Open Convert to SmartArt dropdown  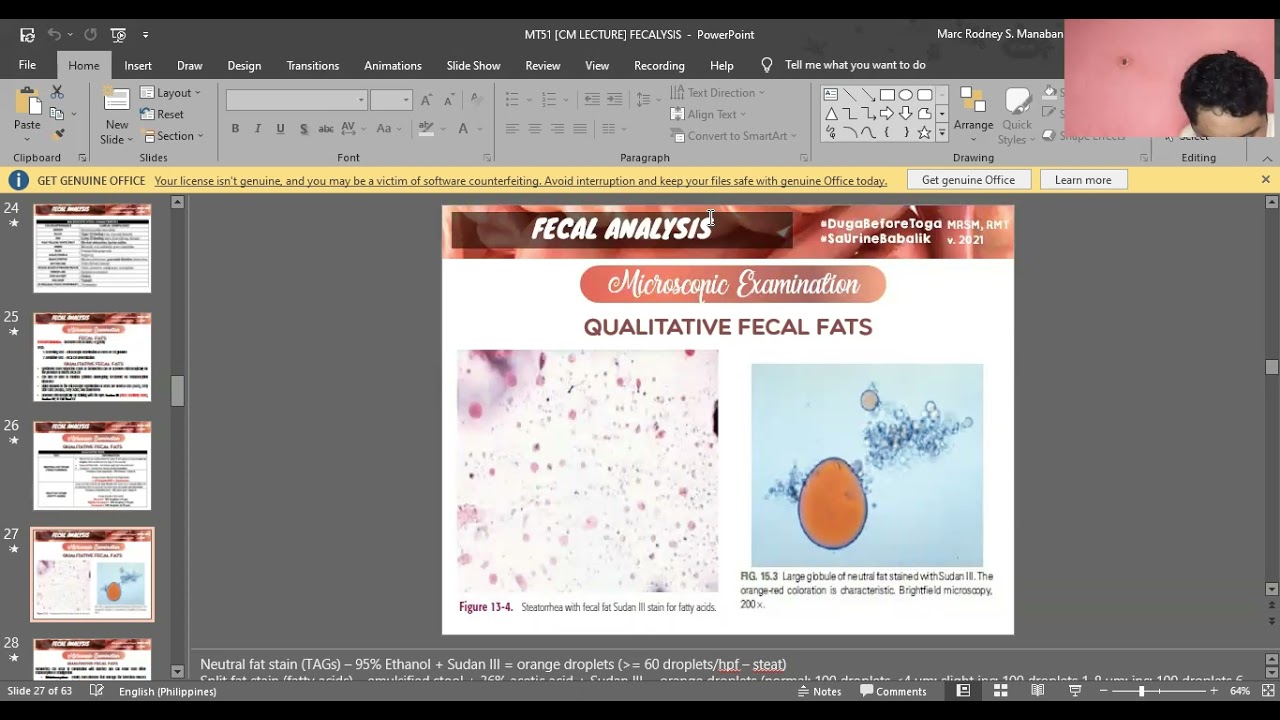(x=734, y=136)
